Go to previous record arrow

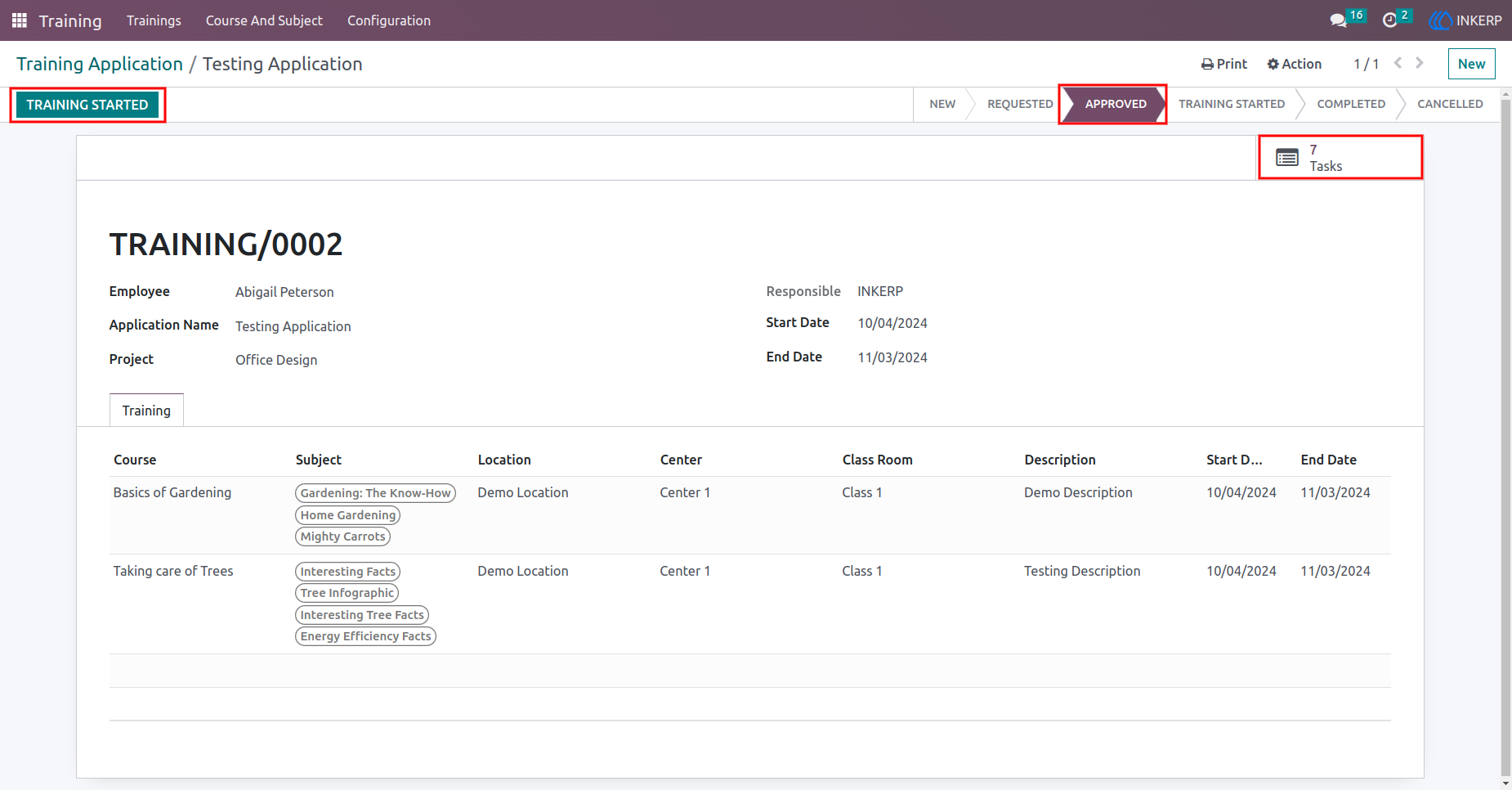(1398, 63)
